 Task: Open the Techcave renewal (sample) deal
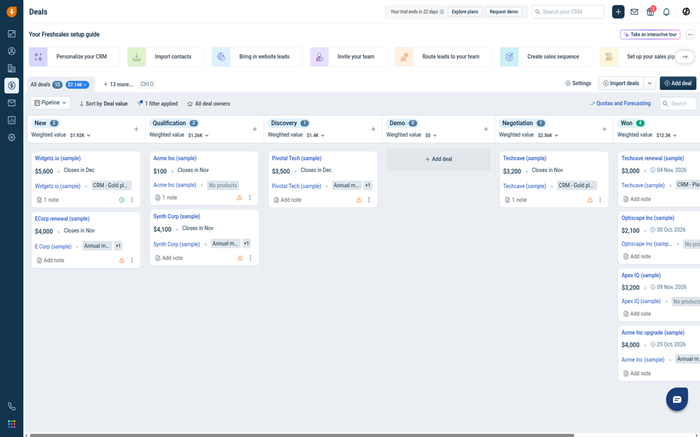(x=652, y=158)
